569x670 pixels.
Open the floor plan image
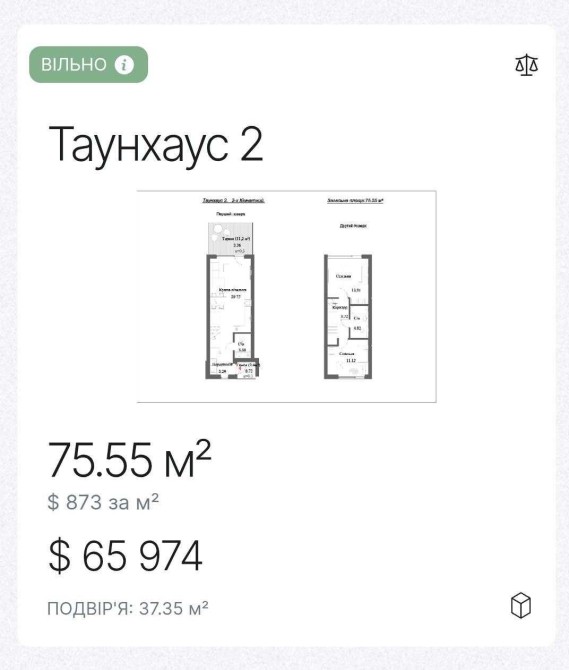pos(286,296)
